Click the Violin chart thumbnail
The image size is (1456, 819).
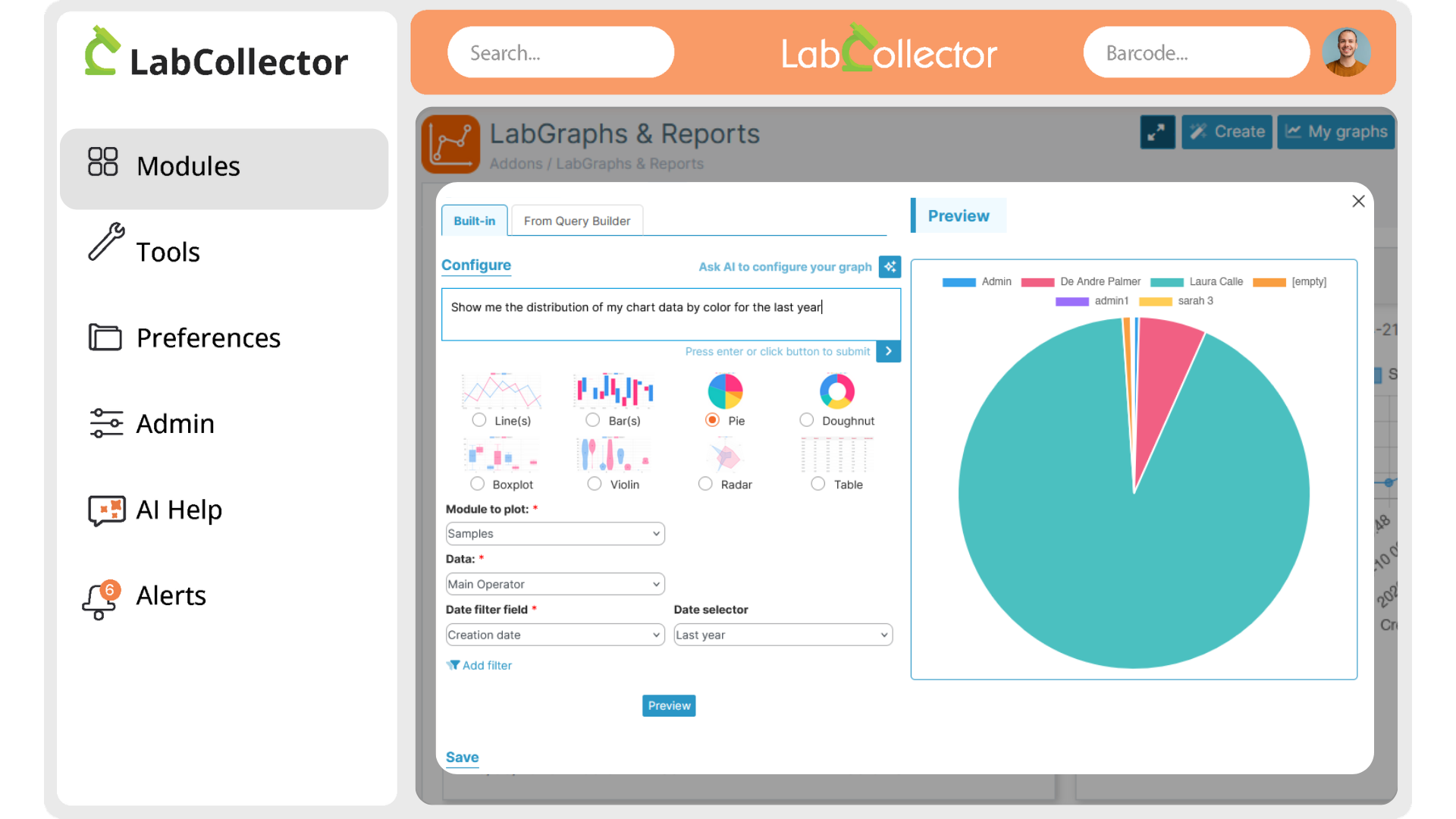(x=613, y=455)
